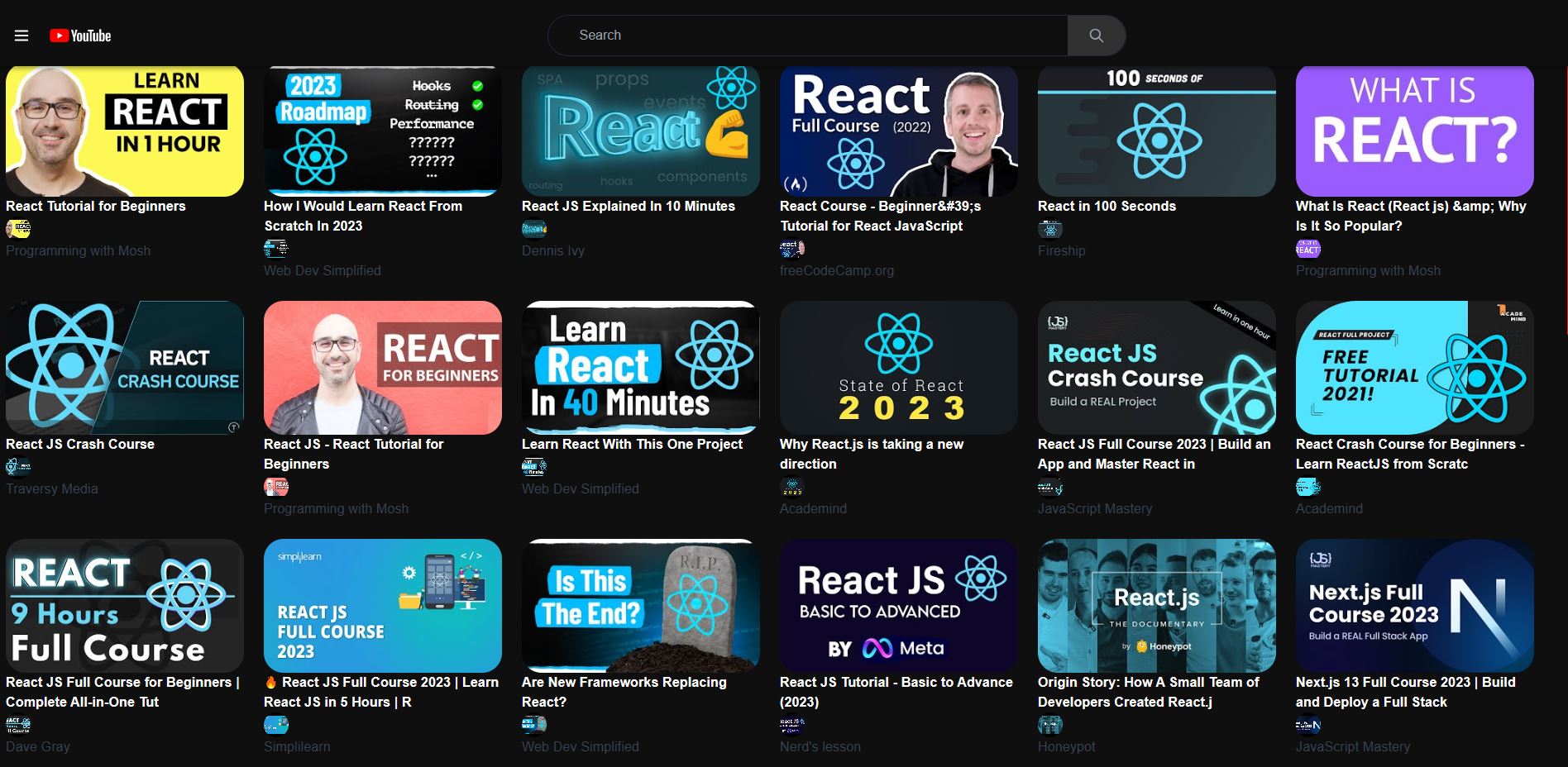
Task: Open React JS Crash Course Real Project thumbnail
Action: click(x=1157, y=368)
